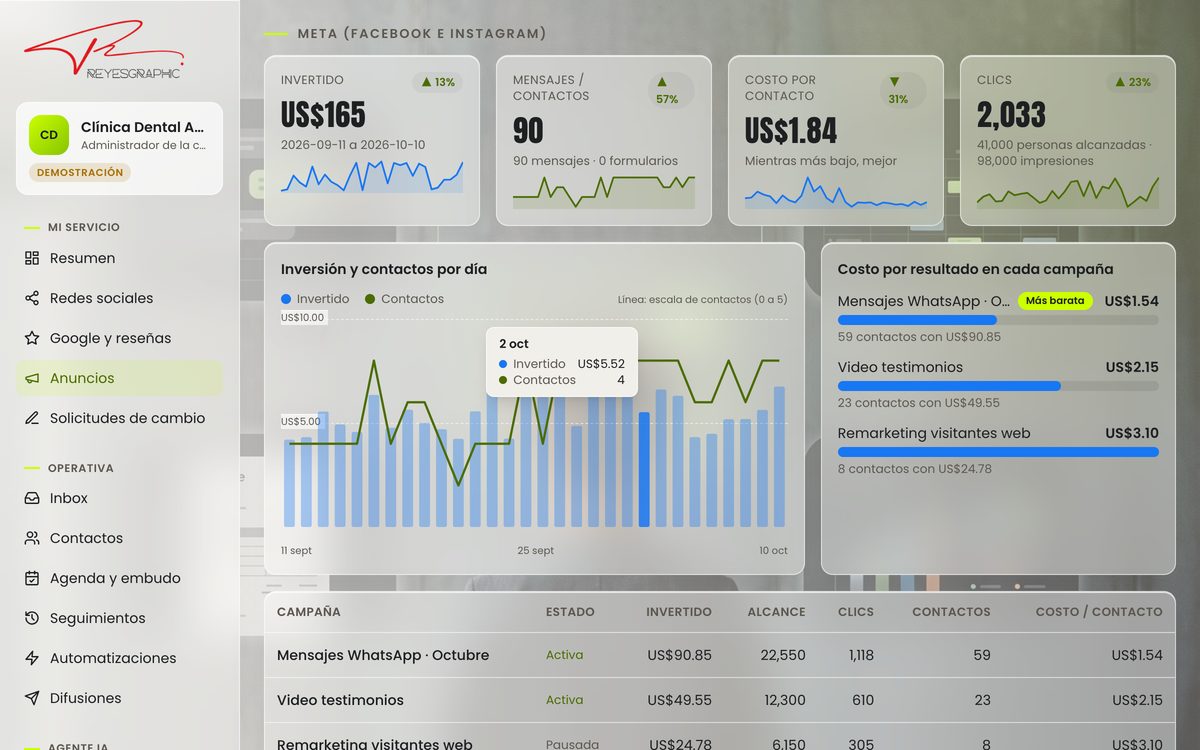The height and width of the screenshot is (750, 1200).
Task: Click the Contactos legend entry in chart
Action: 405,299
